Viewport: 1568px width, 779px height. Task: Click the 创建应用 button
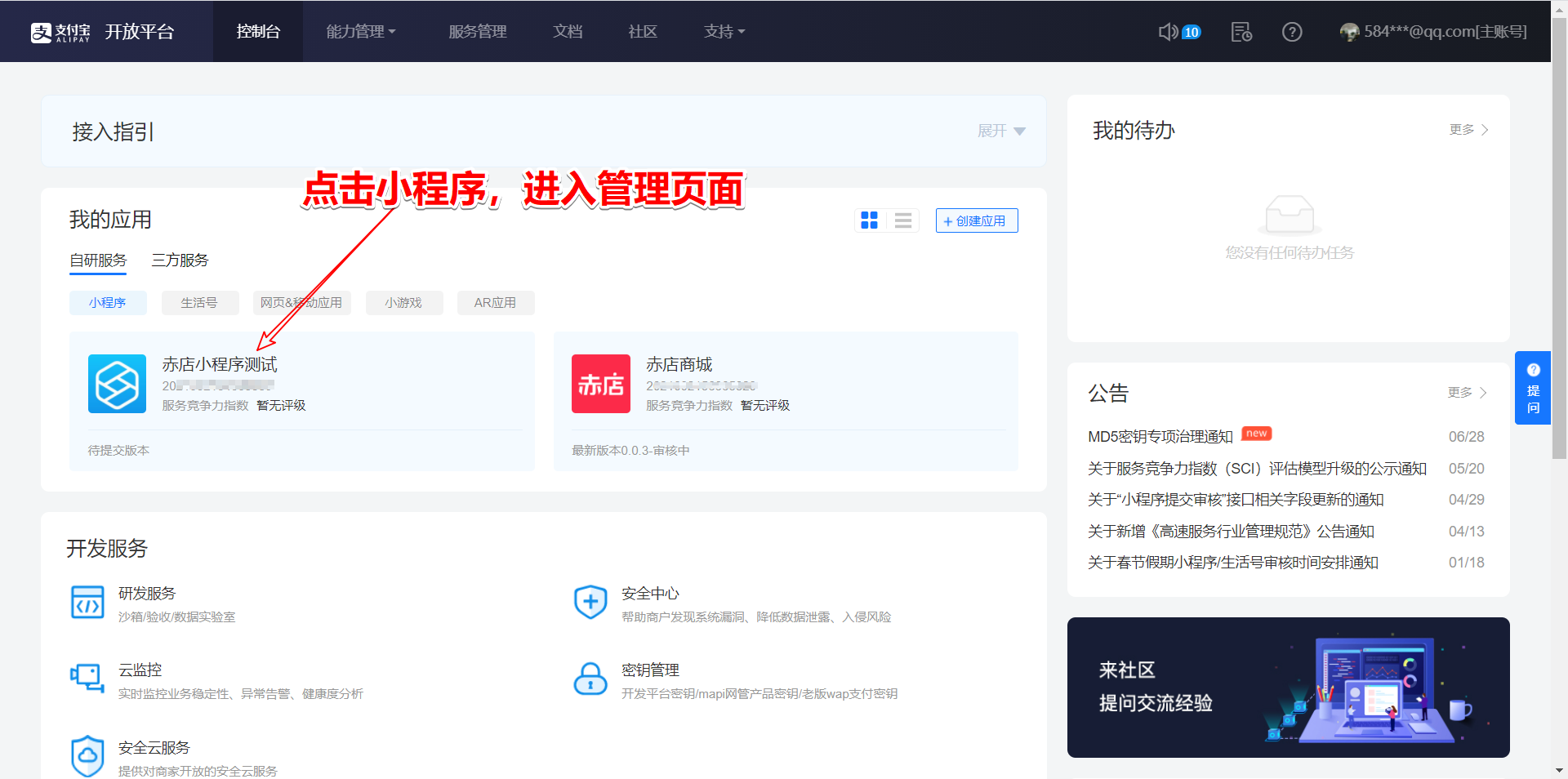(x=977, y=220)
